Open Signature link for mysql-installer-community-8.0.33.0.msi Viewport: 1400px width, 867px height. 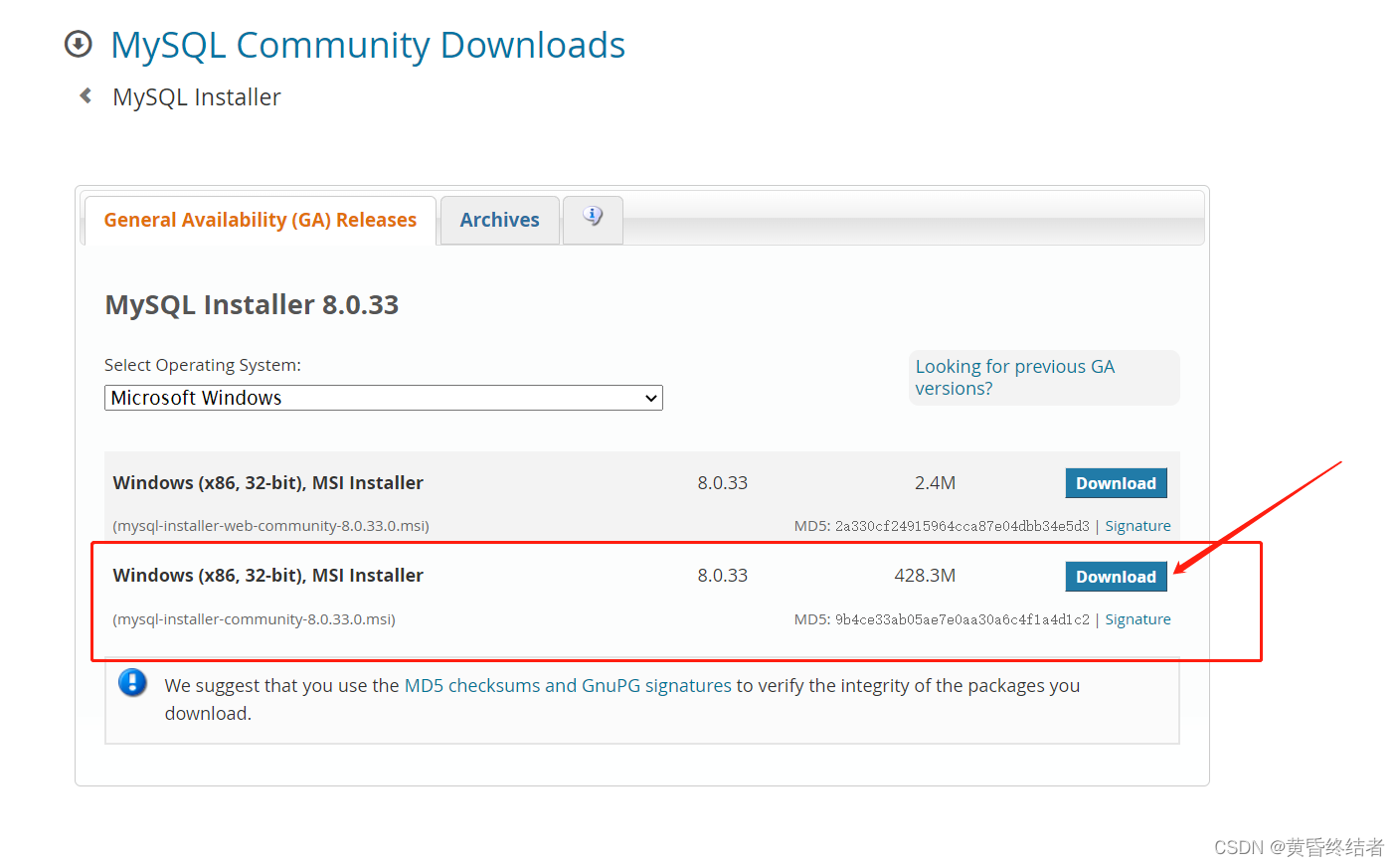click(x=1137, y=619)
